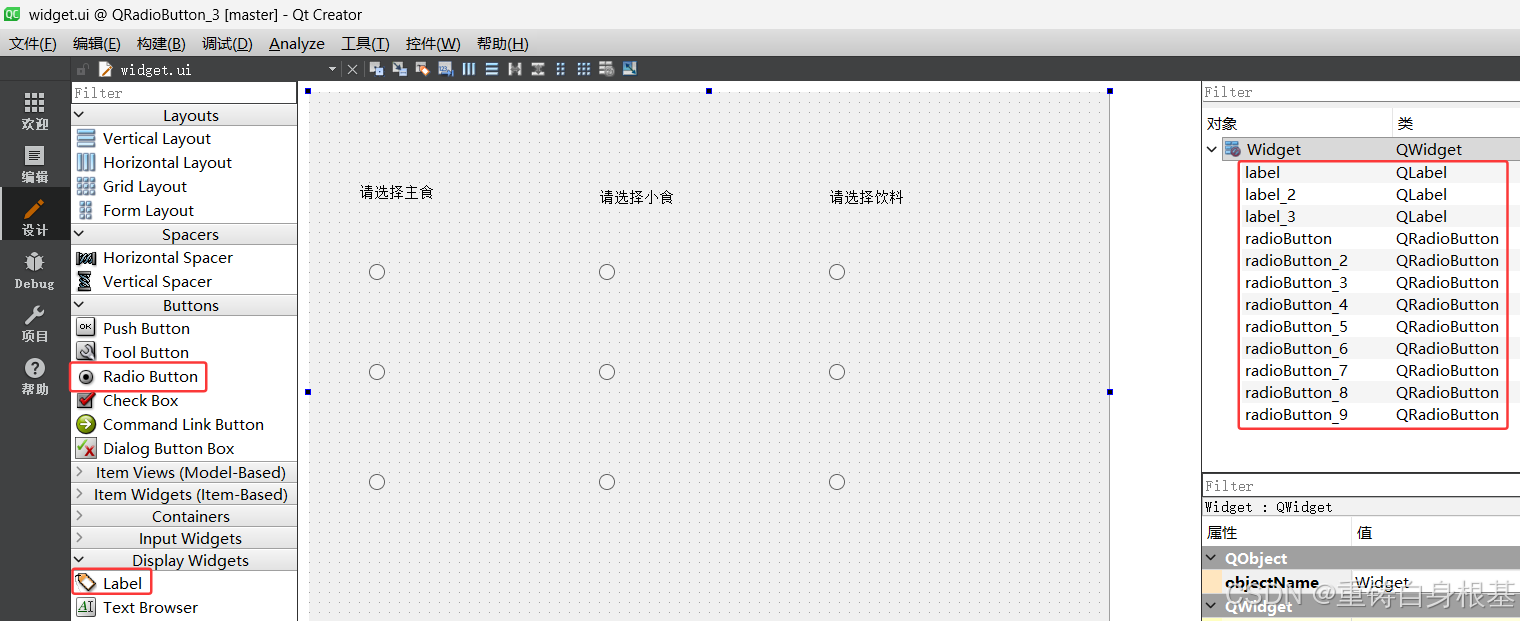
Task: Click the 欢迎 (Welcome) sidebar icon
Action: coord(34,110)
